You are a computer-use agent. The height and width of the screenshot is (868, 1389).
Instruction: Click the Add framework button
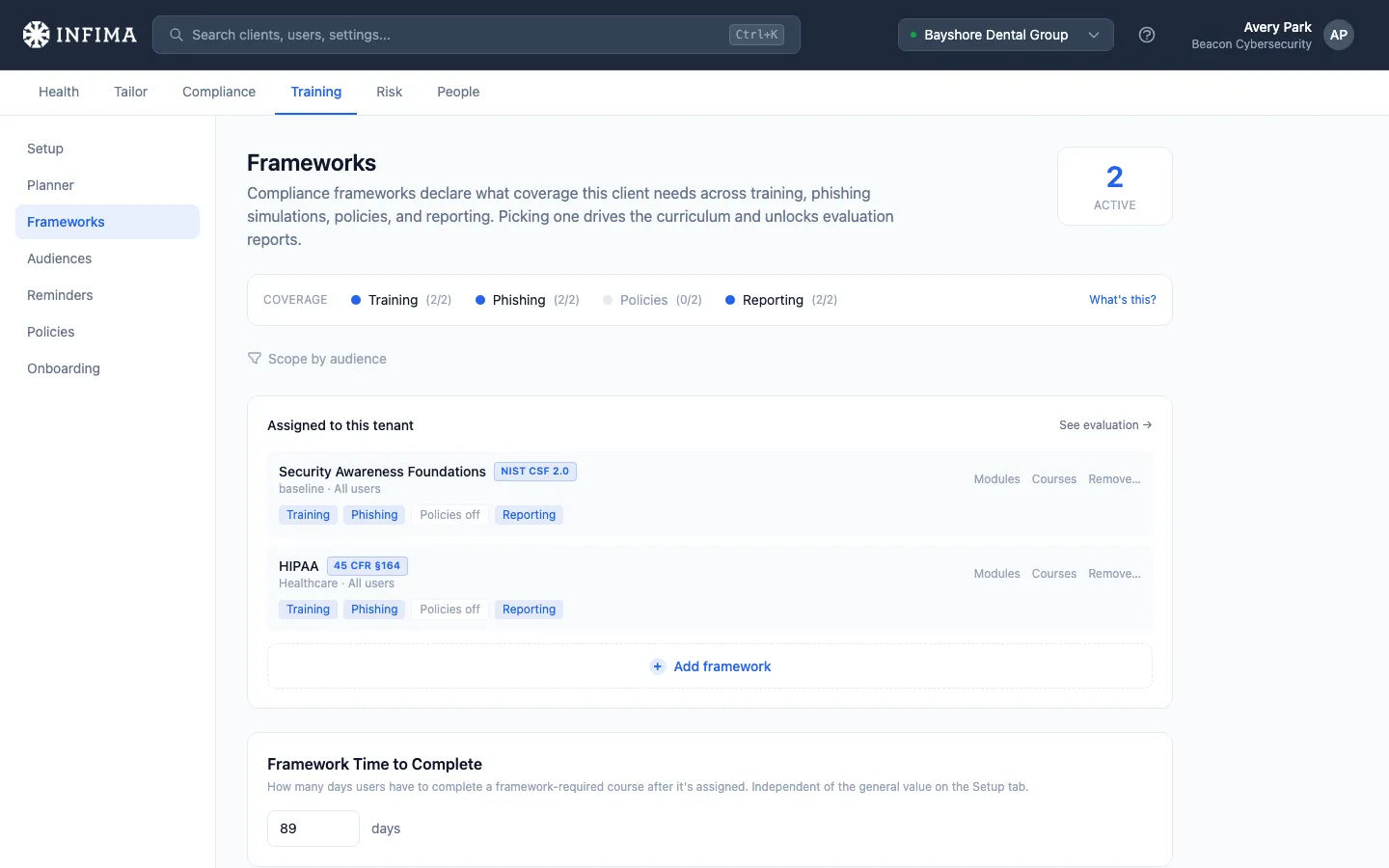(710, 666)
